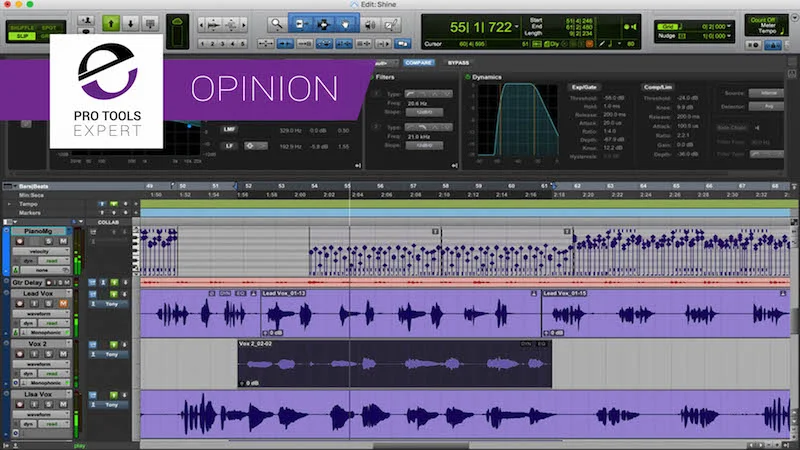The image size is (800, 450).
Task: Select the Comp/Lim section button
Action: (x=658, y=87)
